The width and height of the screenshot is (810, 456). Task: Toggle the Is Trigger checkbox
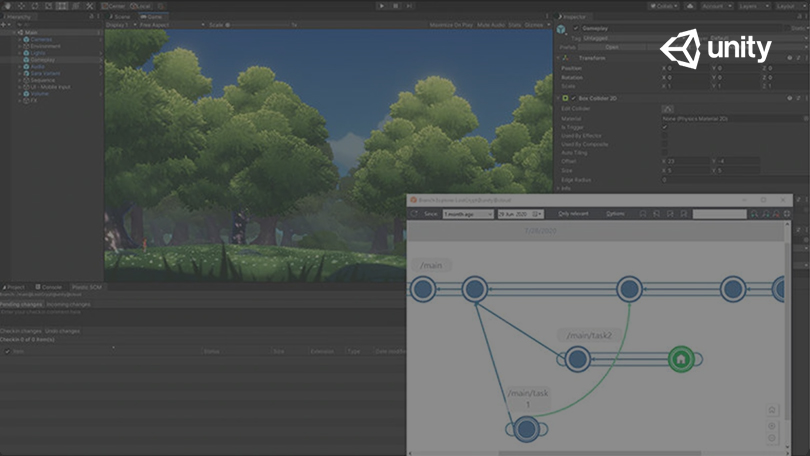665,127
